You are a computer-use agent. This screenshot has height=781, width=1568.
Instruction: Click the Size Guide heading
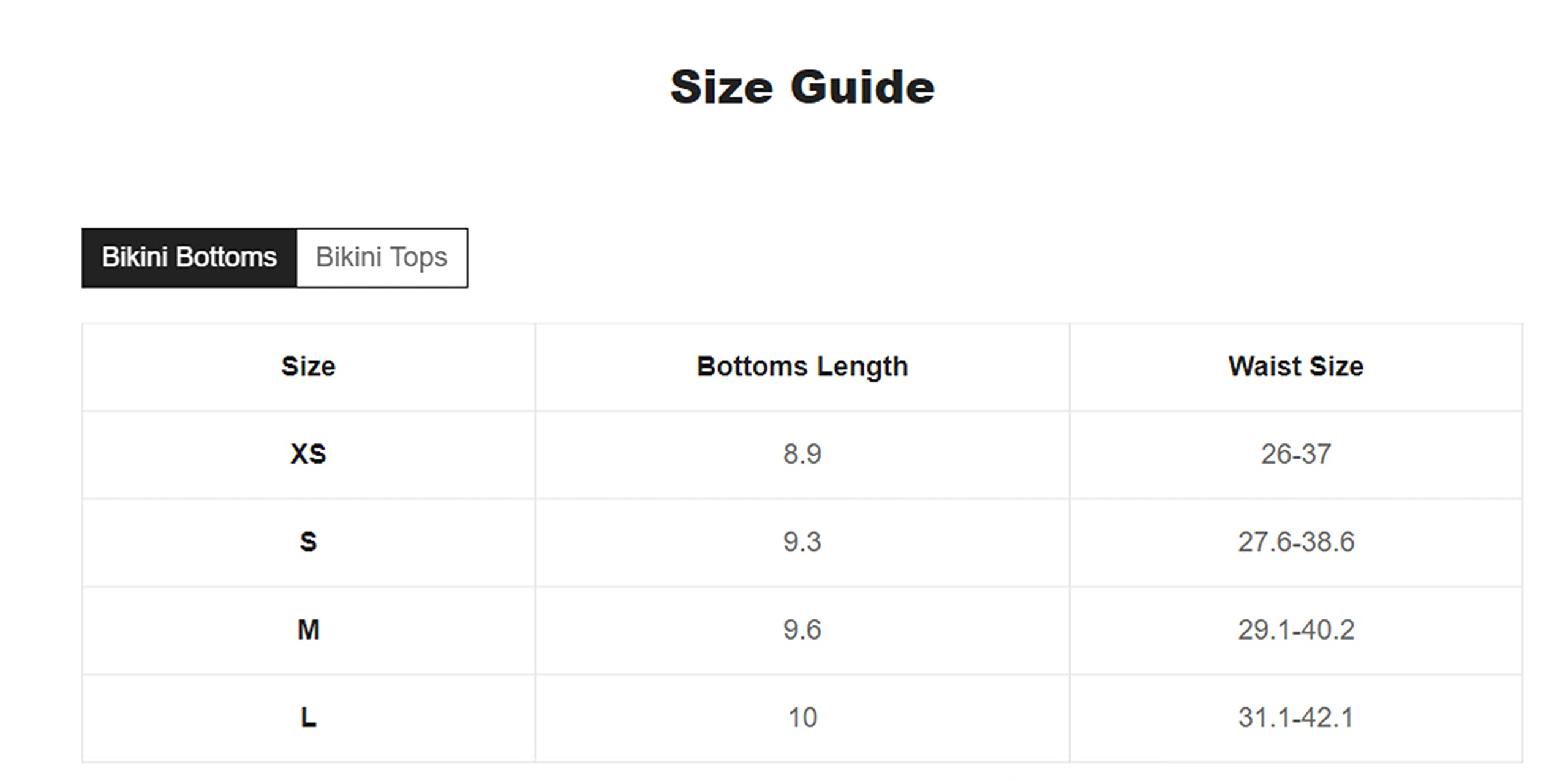(802, 88)
